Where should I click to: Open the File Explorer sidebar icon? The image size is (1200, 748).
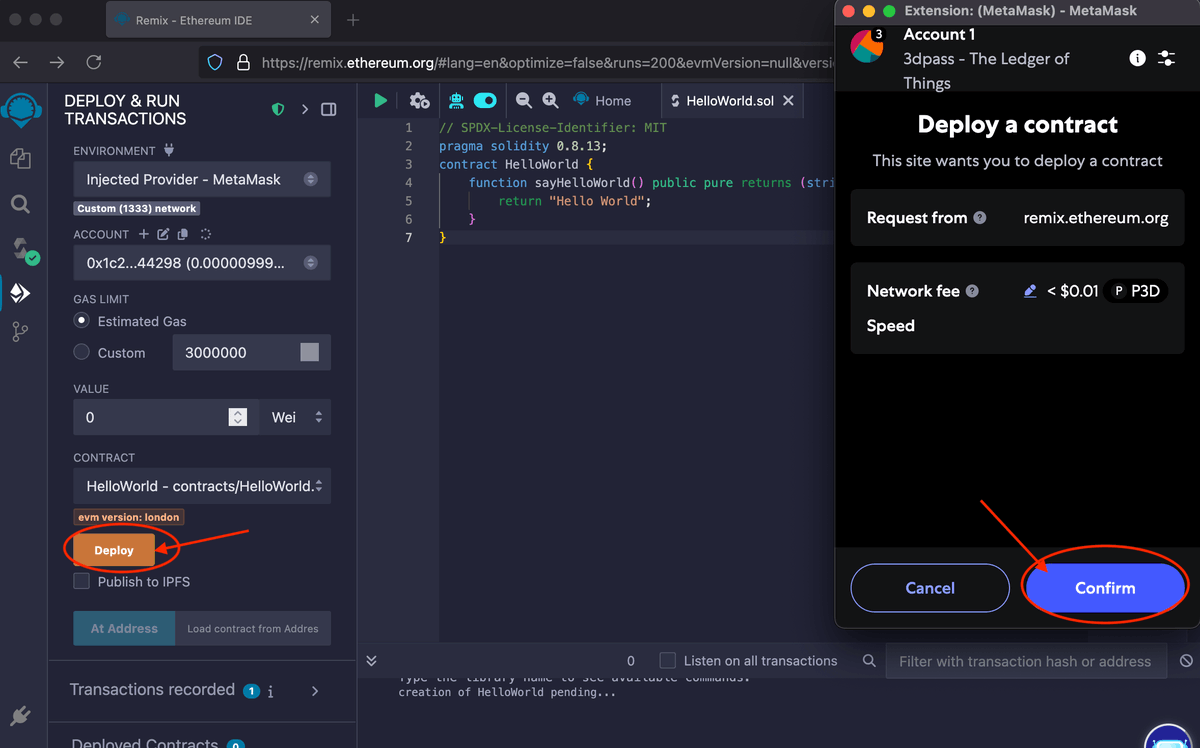(x=20, y=158)
